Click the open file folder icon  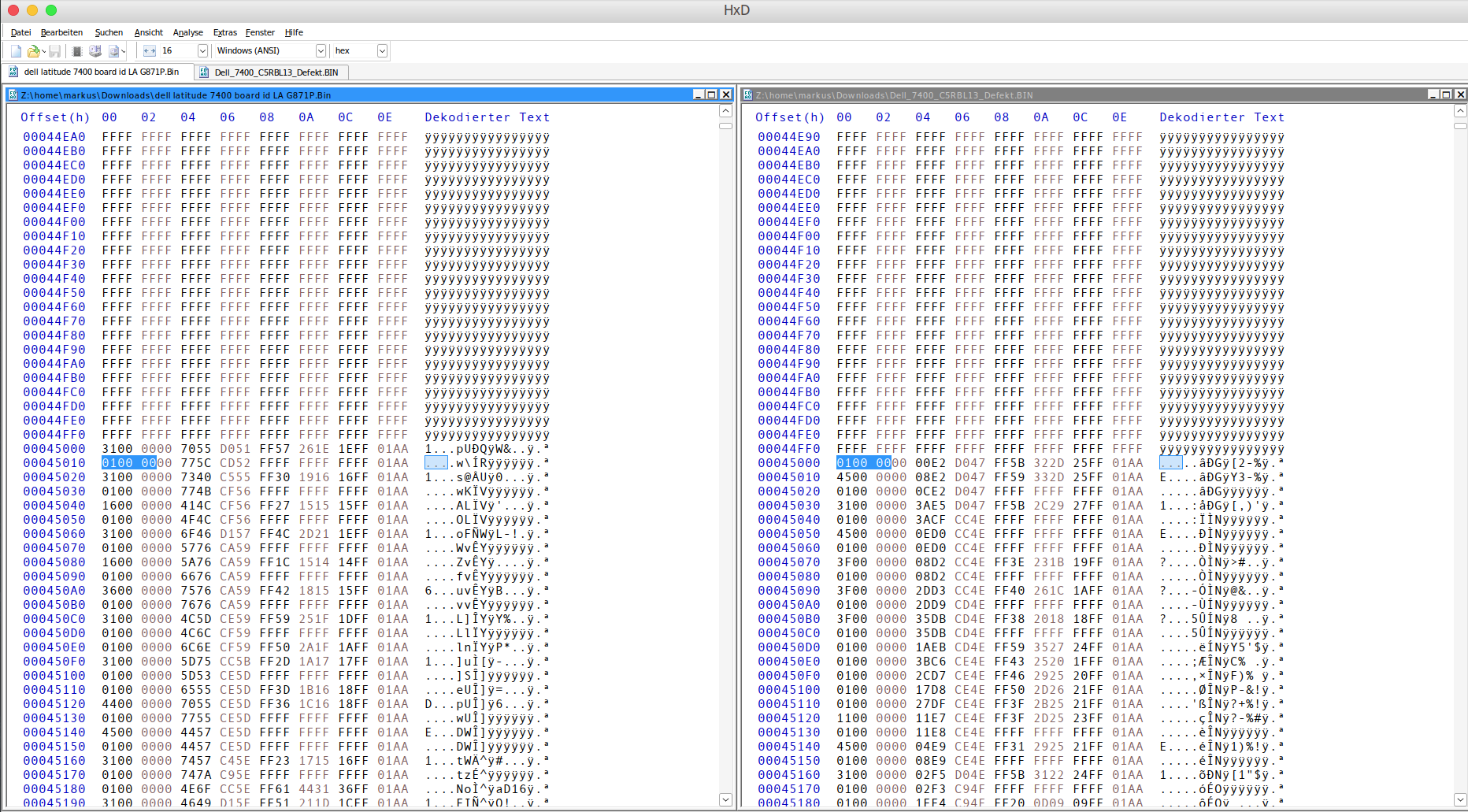(x=33, y=51)
